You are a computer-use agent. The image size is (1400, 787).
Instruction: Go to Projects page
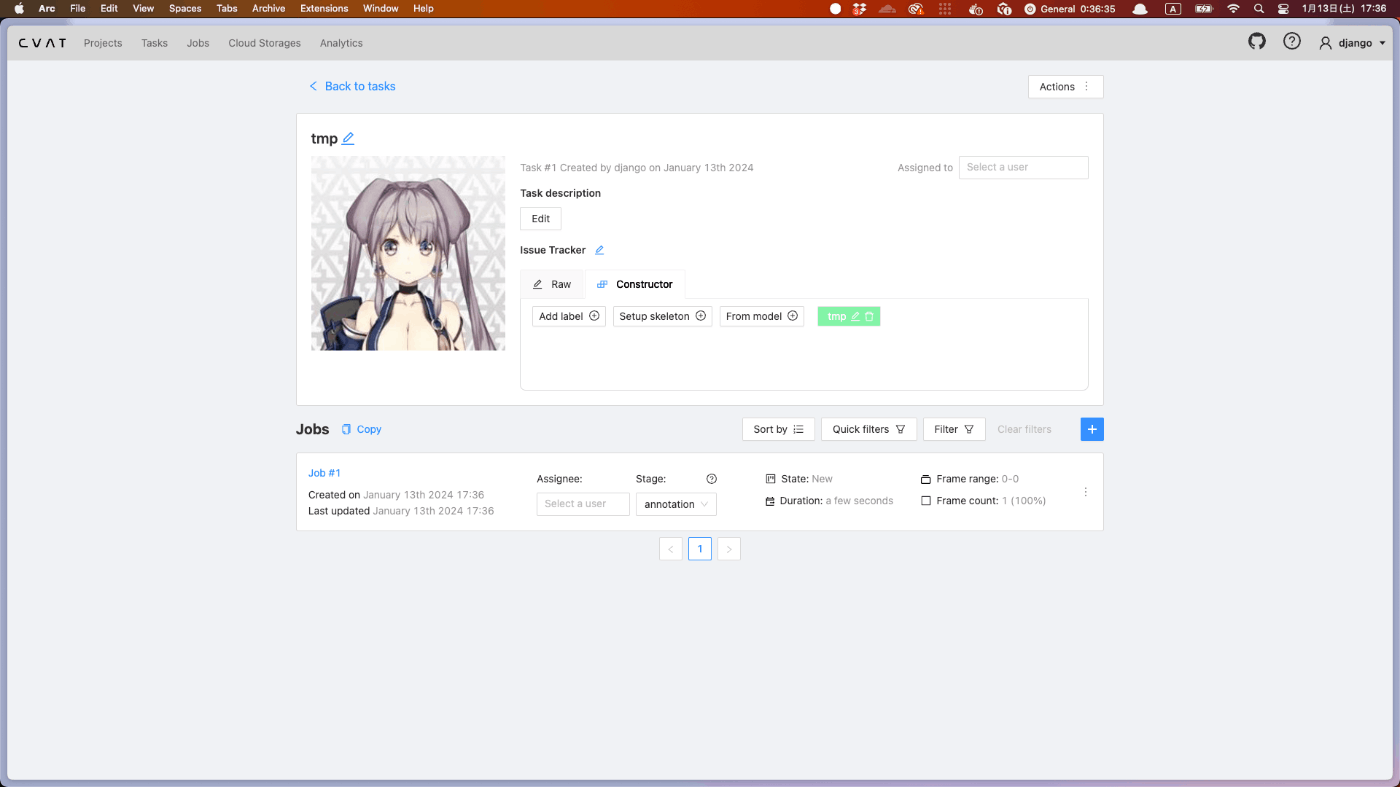(x=103, y=43)
